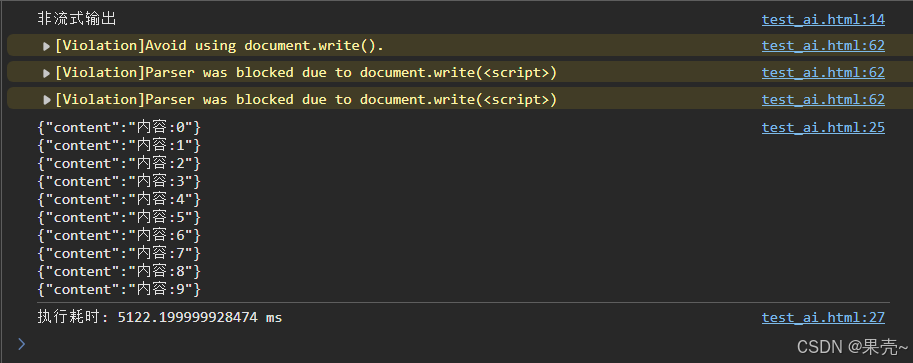Click the CSDN @果壳~ watermark
This screenshot has width=913, height=363.
coord(852,347)
